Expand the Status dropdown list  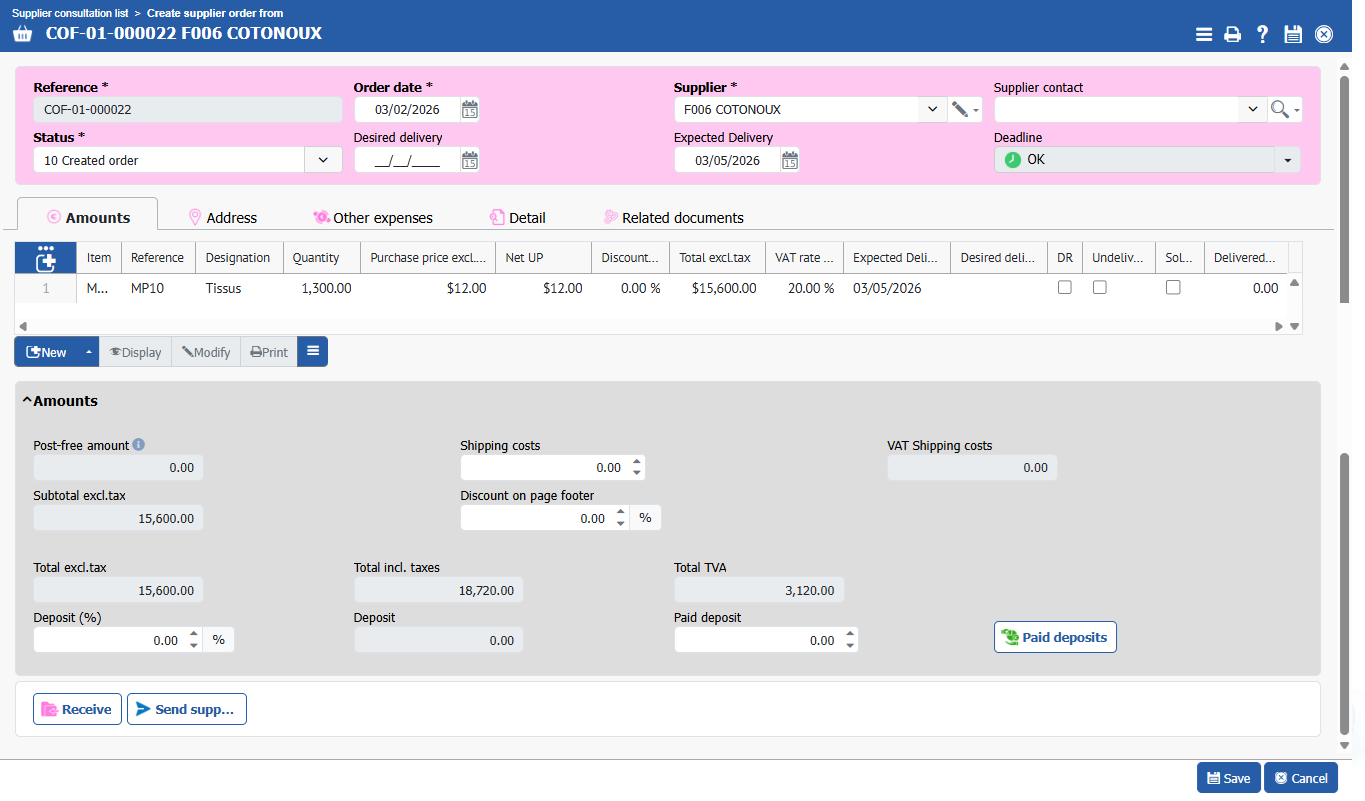[323, 160]
